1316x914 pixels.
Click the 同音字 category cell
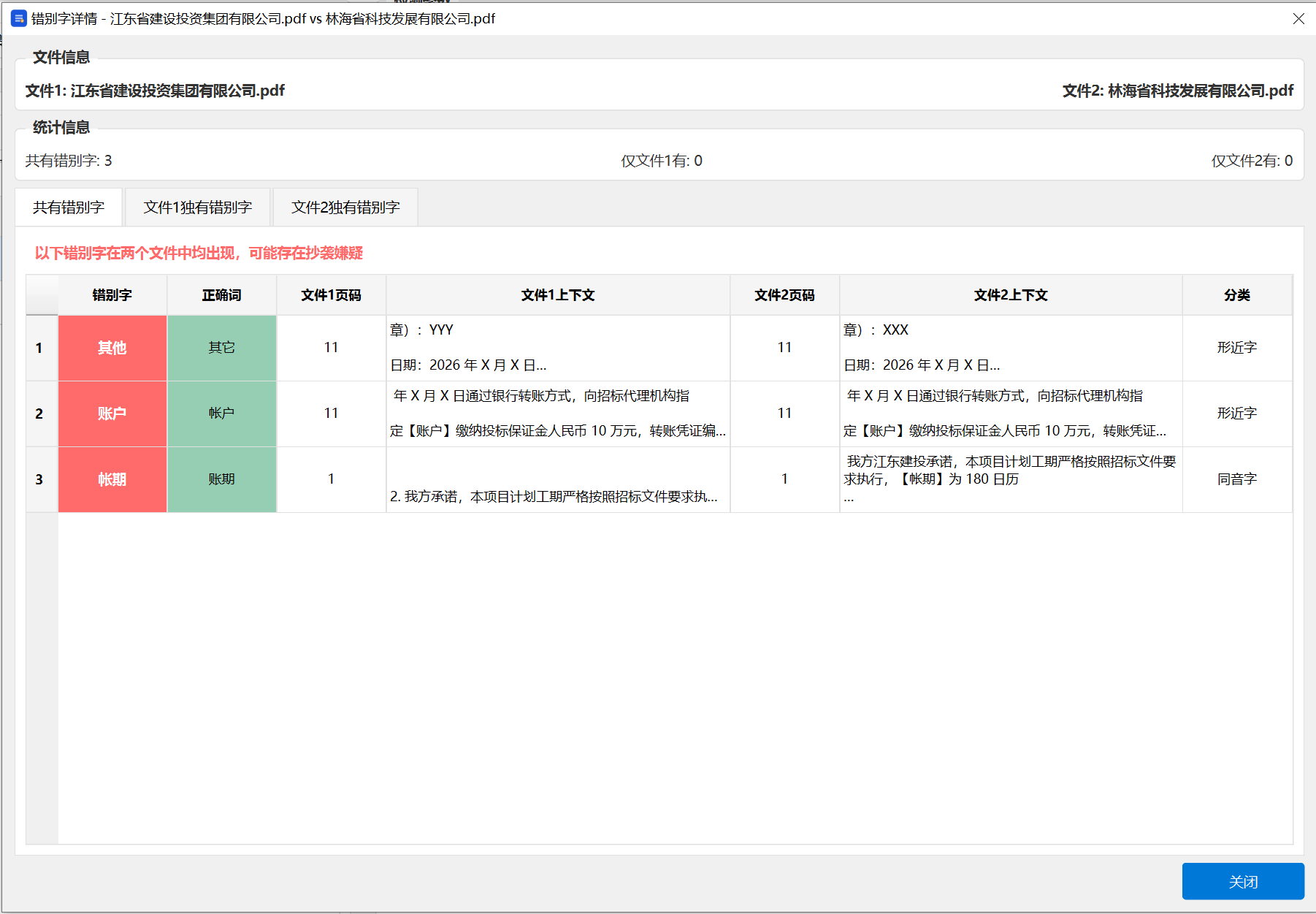(1236, 479)
